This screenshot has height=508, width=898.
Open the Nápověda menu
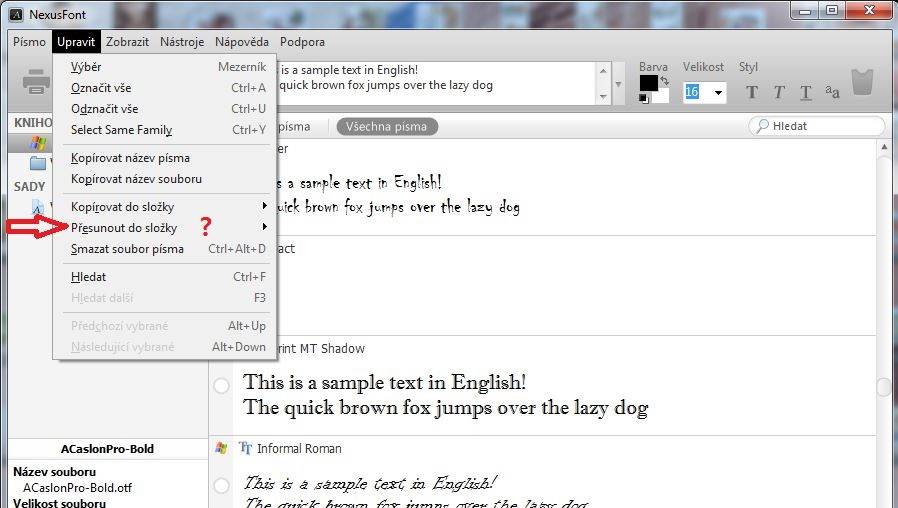(x=242, y=42)
